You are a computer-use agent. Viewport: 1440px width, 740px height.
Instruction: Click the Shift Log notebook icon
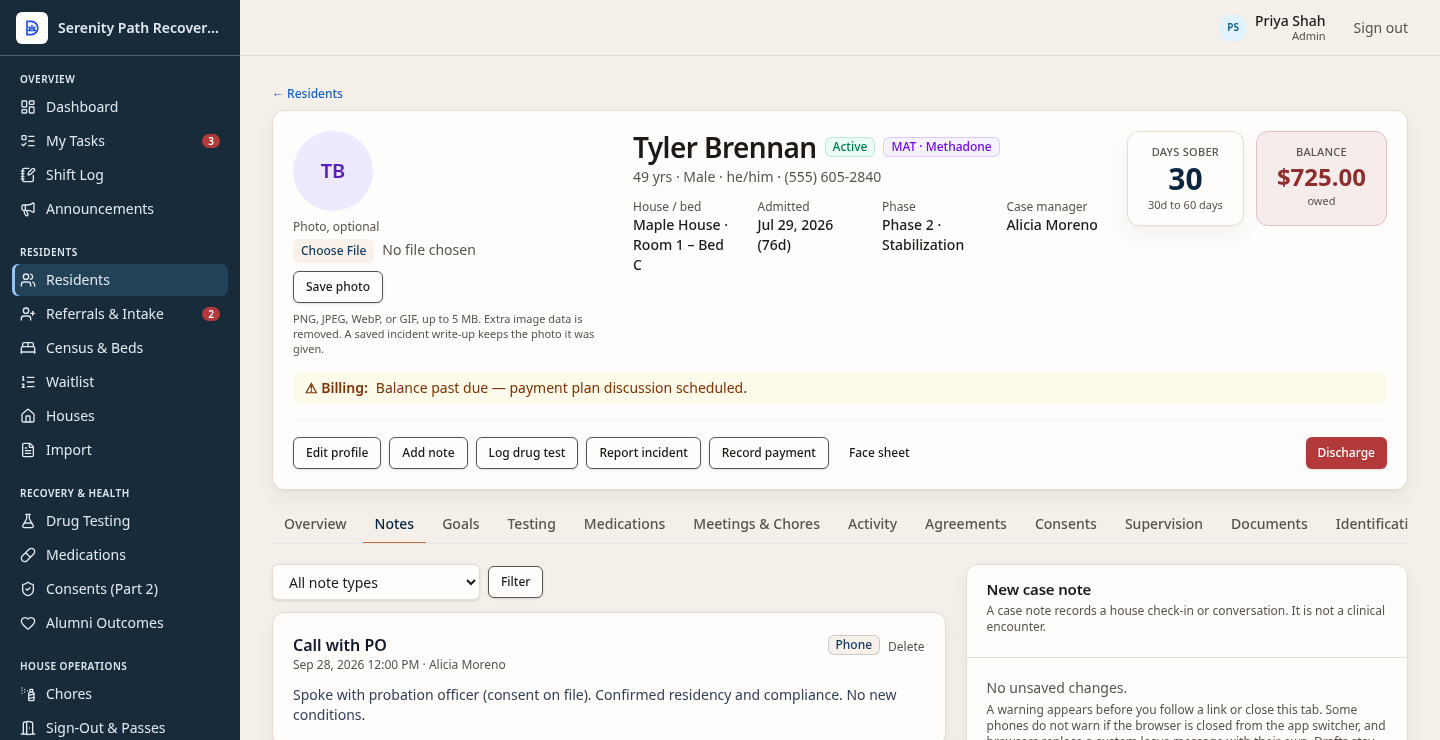(28, 175)
